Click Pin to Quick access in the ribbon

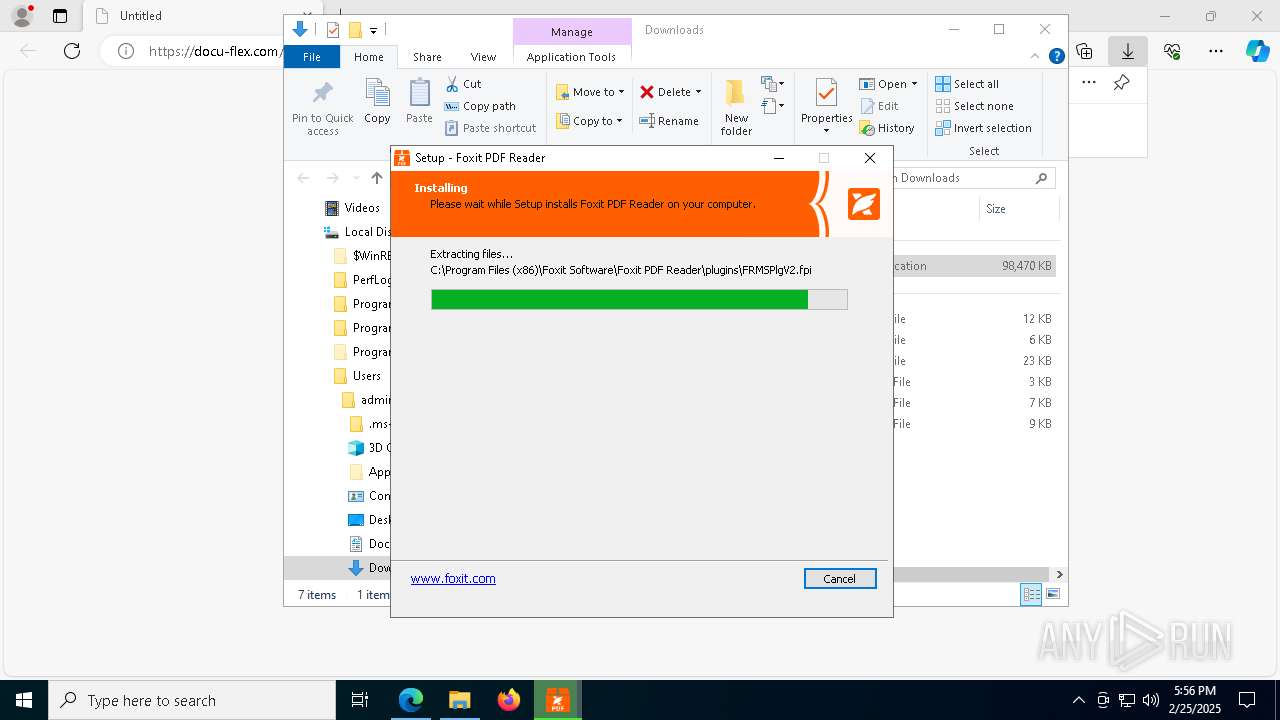click(x=322, y=109)
